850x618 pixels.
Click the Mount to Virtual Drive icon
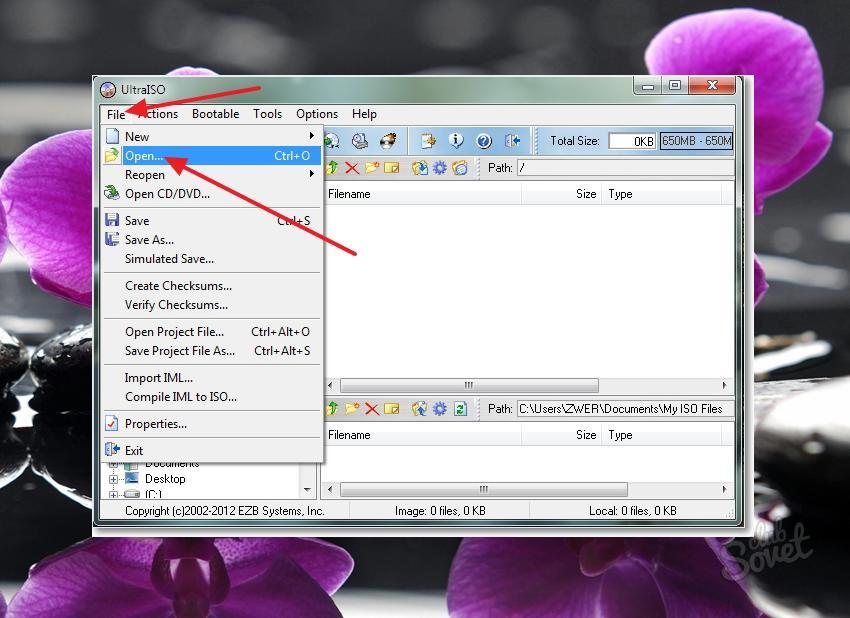point(359,141)
